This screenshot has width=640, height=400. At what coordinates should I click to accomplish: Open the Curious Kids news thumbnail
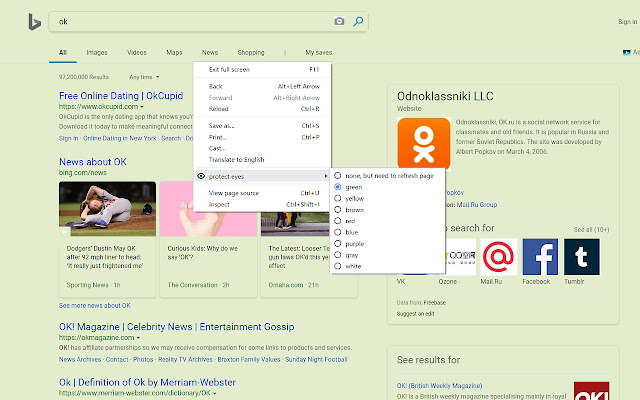pyautogui.click(x=209, y=209)
